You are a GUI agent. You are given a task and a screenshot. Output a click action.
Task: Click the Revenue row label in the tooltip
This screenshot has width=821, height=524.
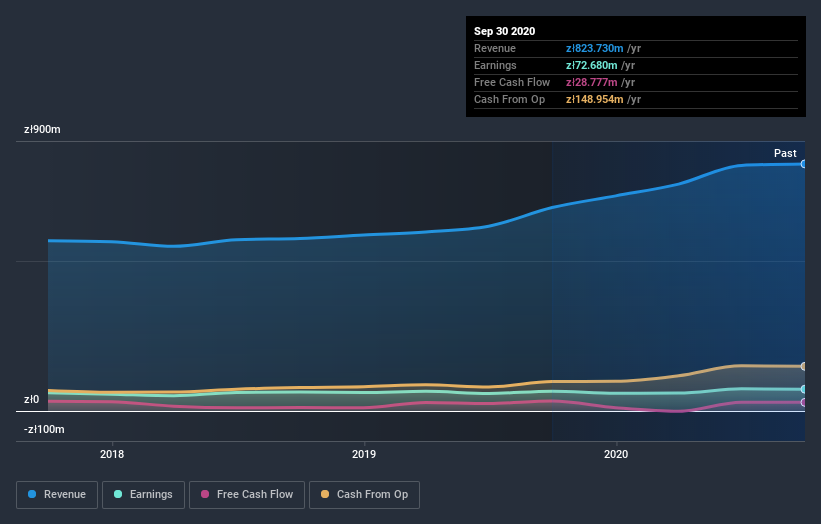[495, 48]
